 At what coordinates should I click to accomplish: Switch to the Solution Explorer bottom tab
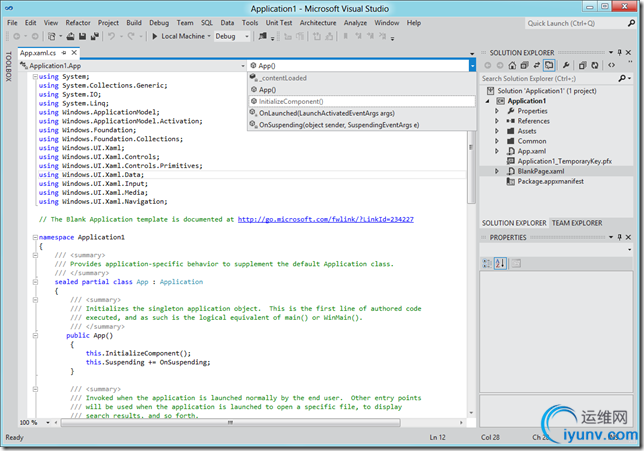tap(514, 223)
